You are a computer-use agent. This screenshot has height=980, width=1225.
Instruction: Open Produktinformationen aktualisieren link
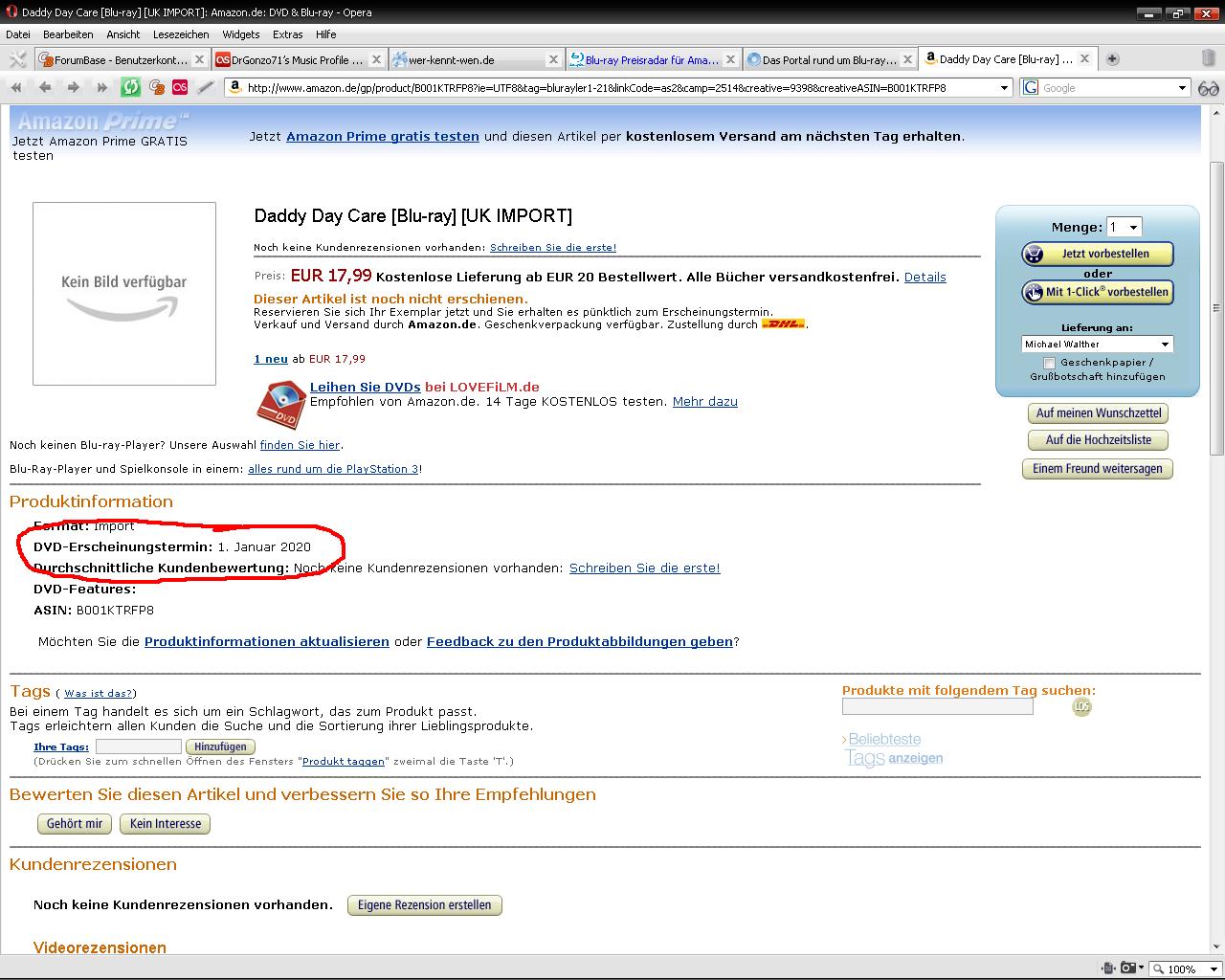267,642
